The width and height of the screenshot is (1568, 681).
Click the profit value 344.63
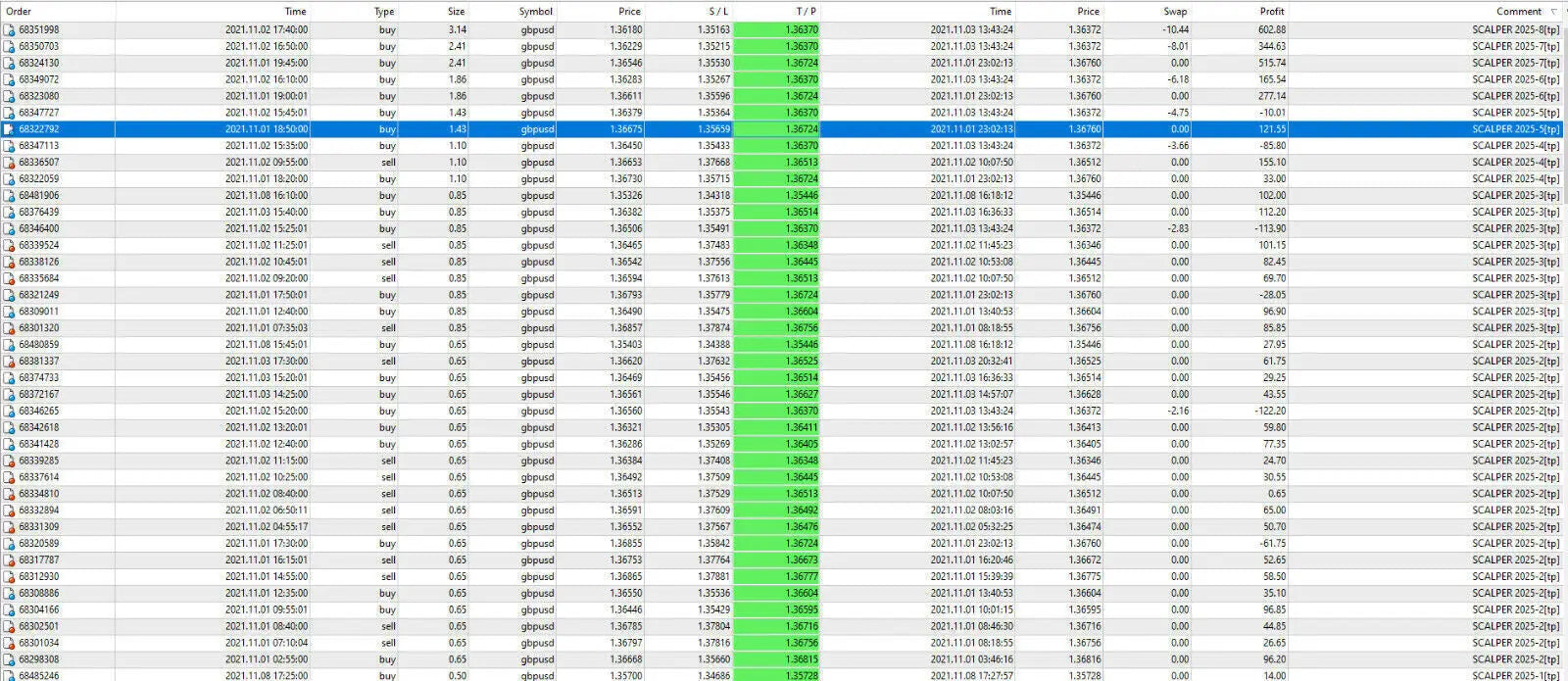(x=1272, y=46)
